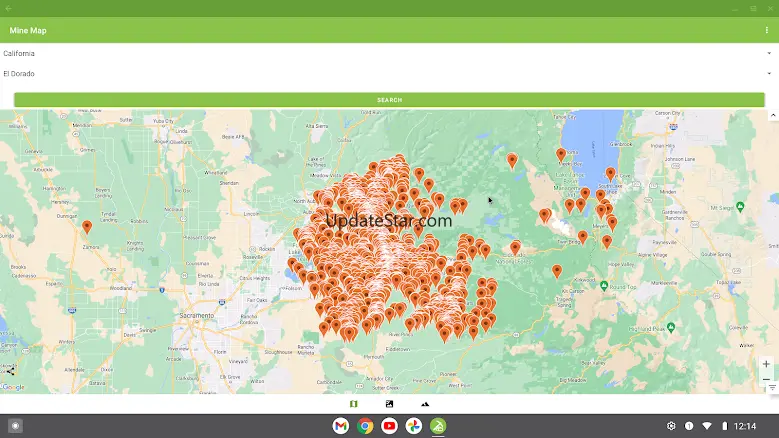The height and width of the screenshot is (438, 779).
Task: Click the Wi-Fi status icon
Action: click(707, 426)
